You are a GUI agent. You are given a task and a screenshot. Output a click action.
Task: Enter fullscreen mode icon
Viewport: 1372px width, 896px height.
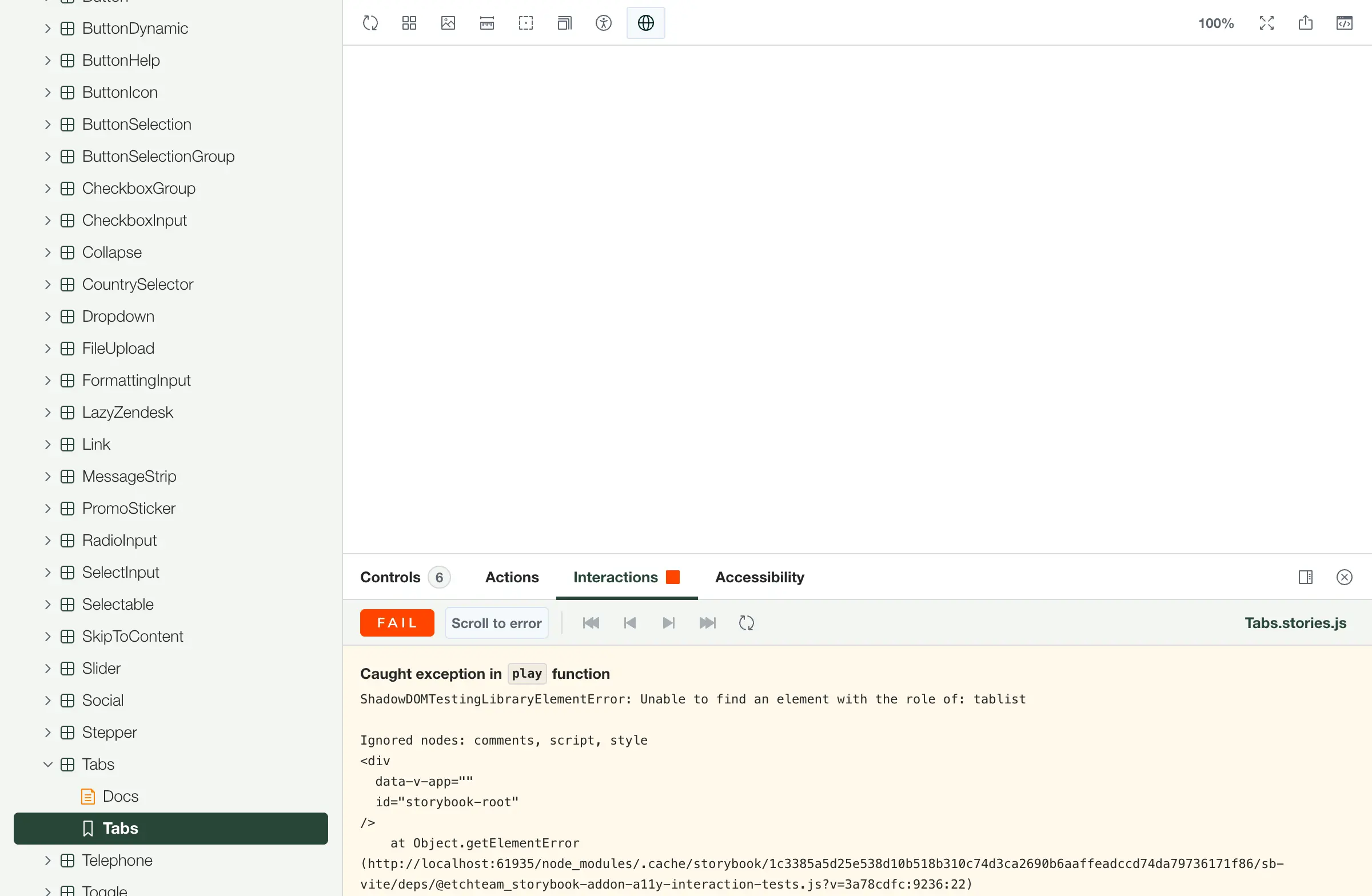pyautogui.click(x=1266, y=23)
